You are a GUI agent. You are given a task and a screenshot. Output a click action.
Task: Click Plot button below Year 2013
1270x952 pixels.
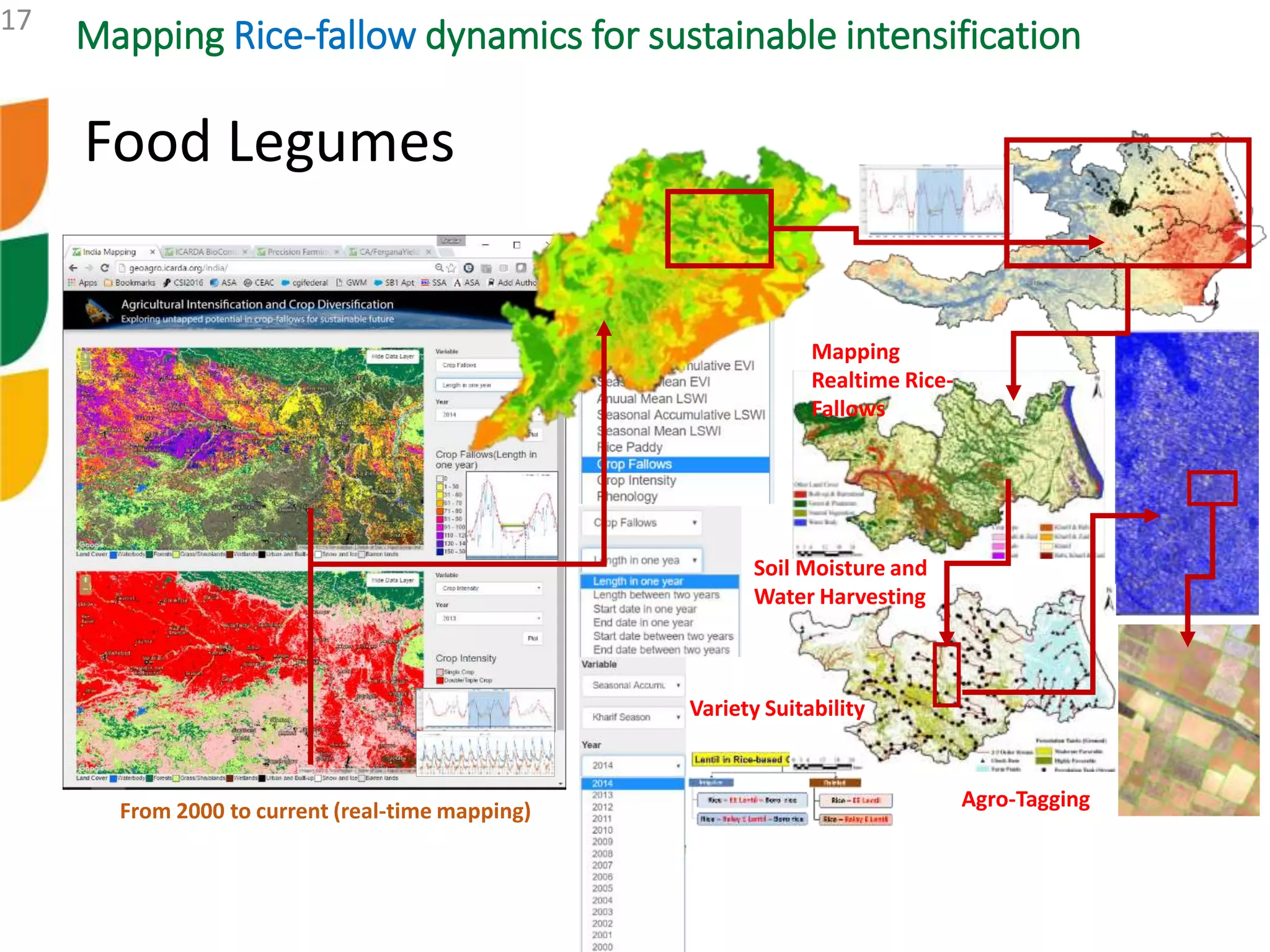pos(533,638)
